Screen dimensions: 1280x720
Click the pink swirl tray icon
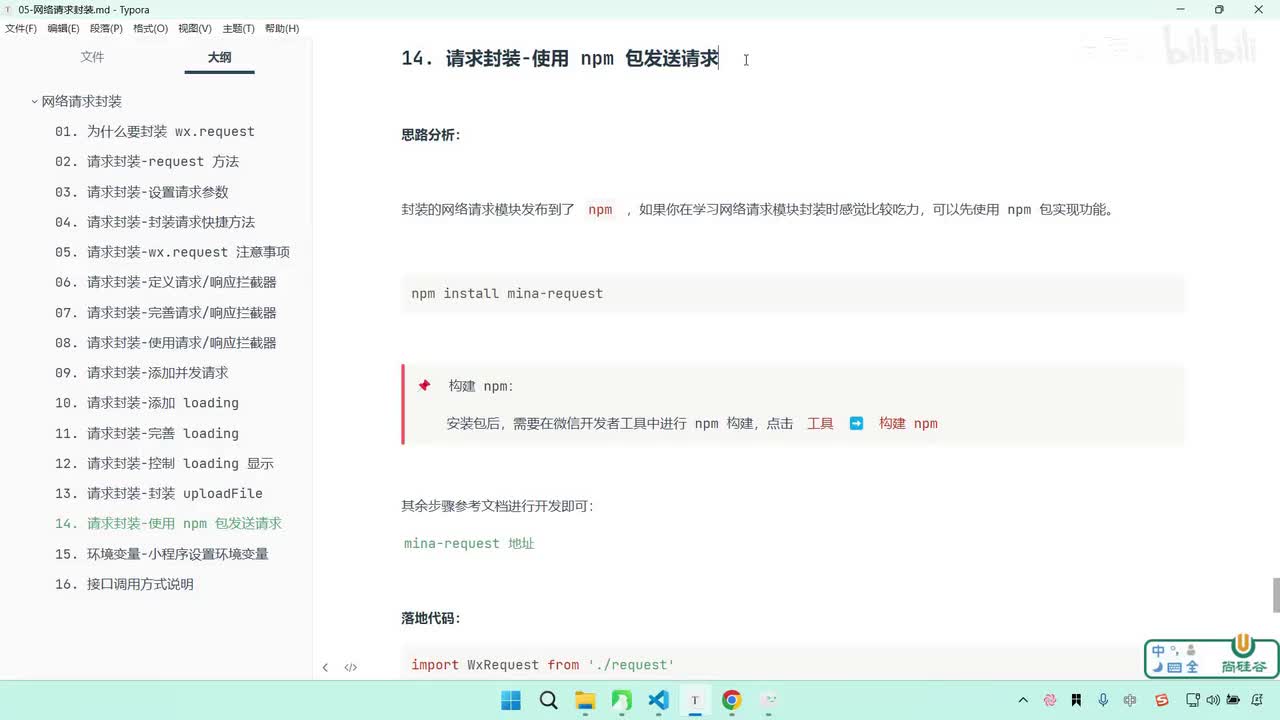(x=1050, y=700)
